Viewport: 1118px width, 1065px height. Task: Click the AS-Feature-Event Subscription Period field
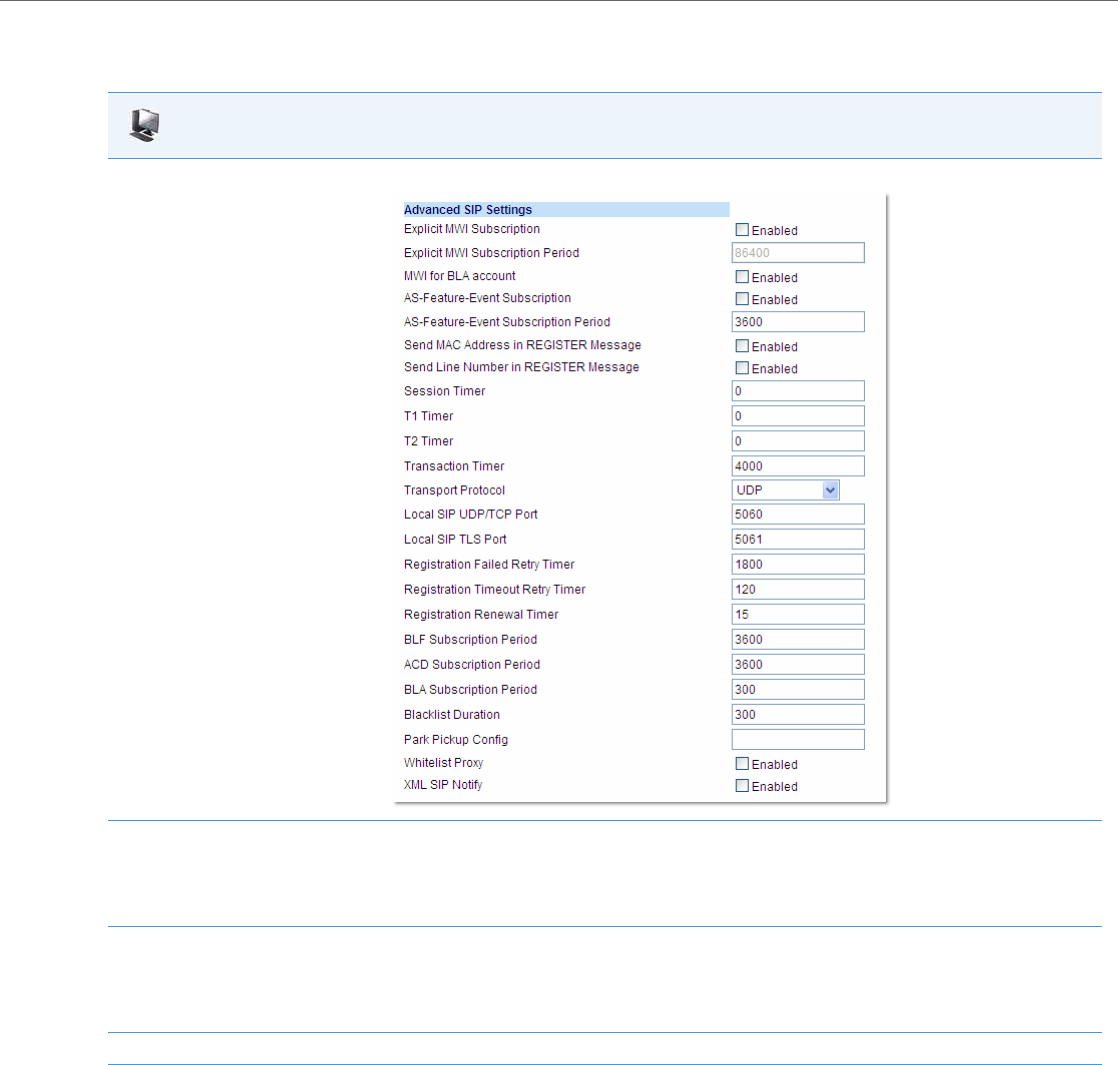[x=798, y=321]
